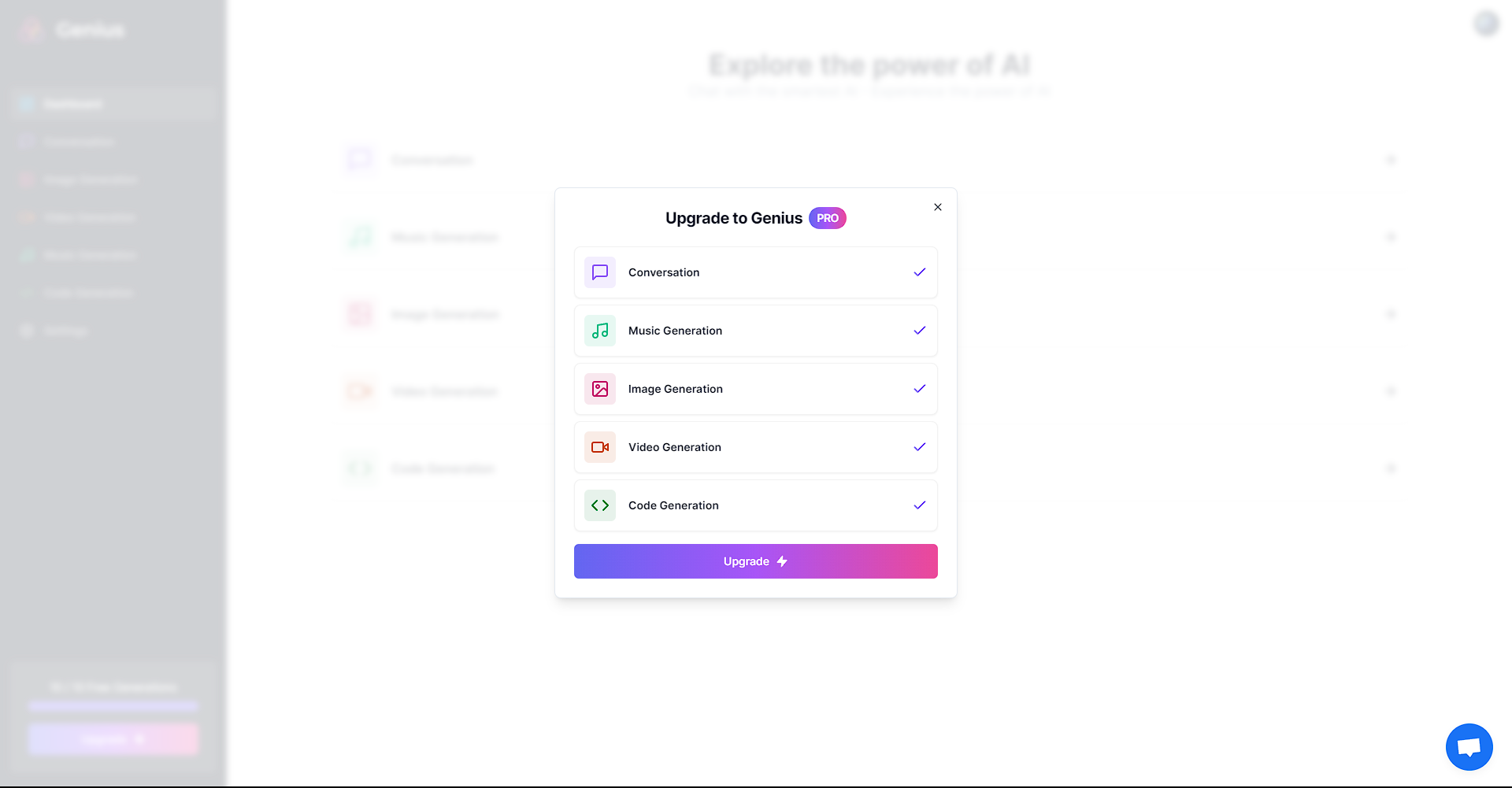1512x788 pixels.
Task: Click the Genius logo in the sidebar
Action: coord(71,30)
